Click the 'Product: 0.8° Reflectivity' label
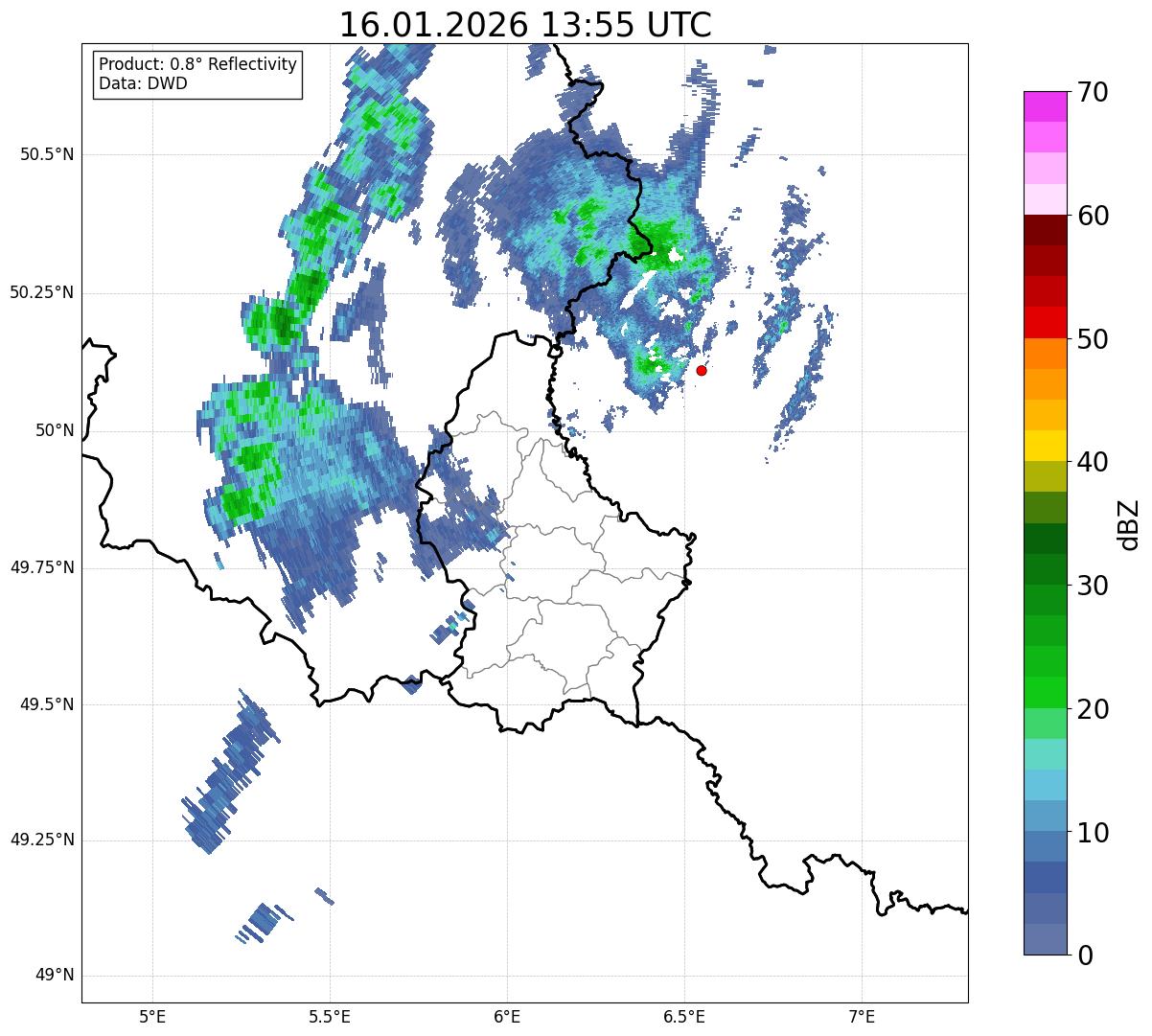The image size is (1152, 1036). (198, 64)
